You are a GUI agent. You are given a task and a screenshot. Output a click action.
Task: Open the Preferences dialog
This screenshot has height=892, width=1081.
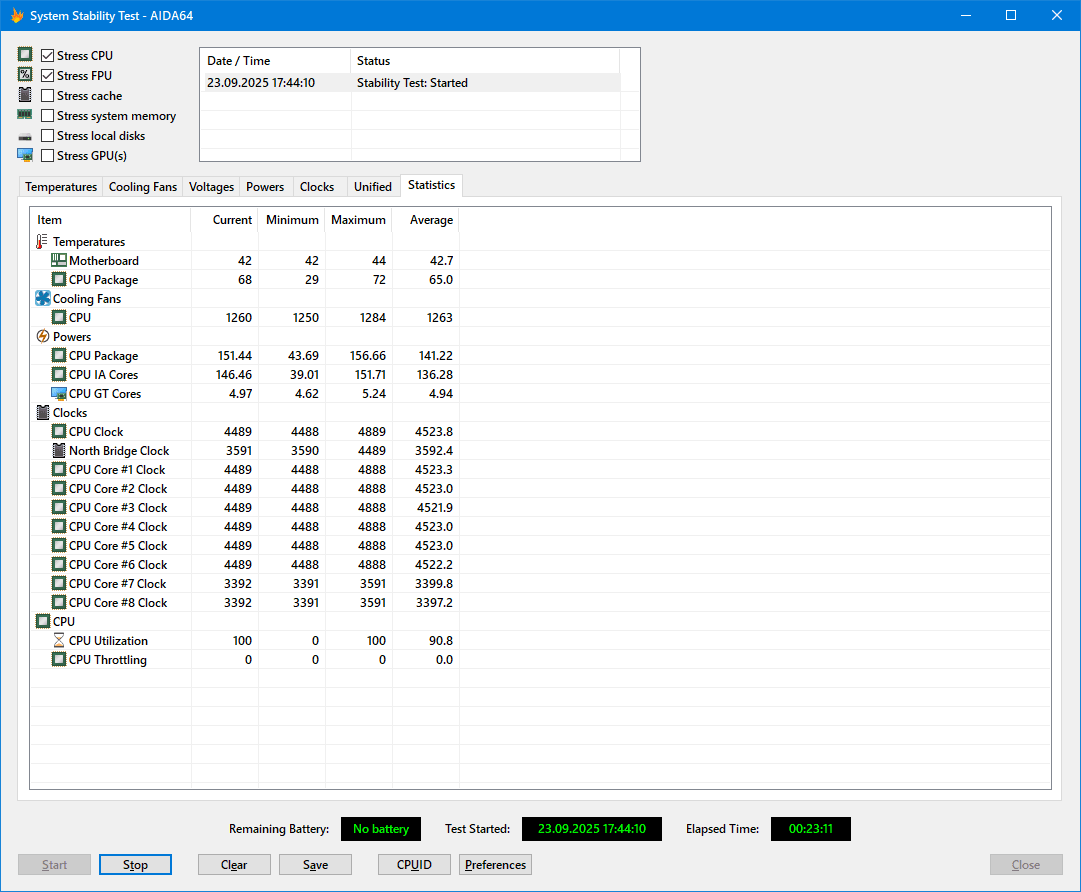click(495, 865)
